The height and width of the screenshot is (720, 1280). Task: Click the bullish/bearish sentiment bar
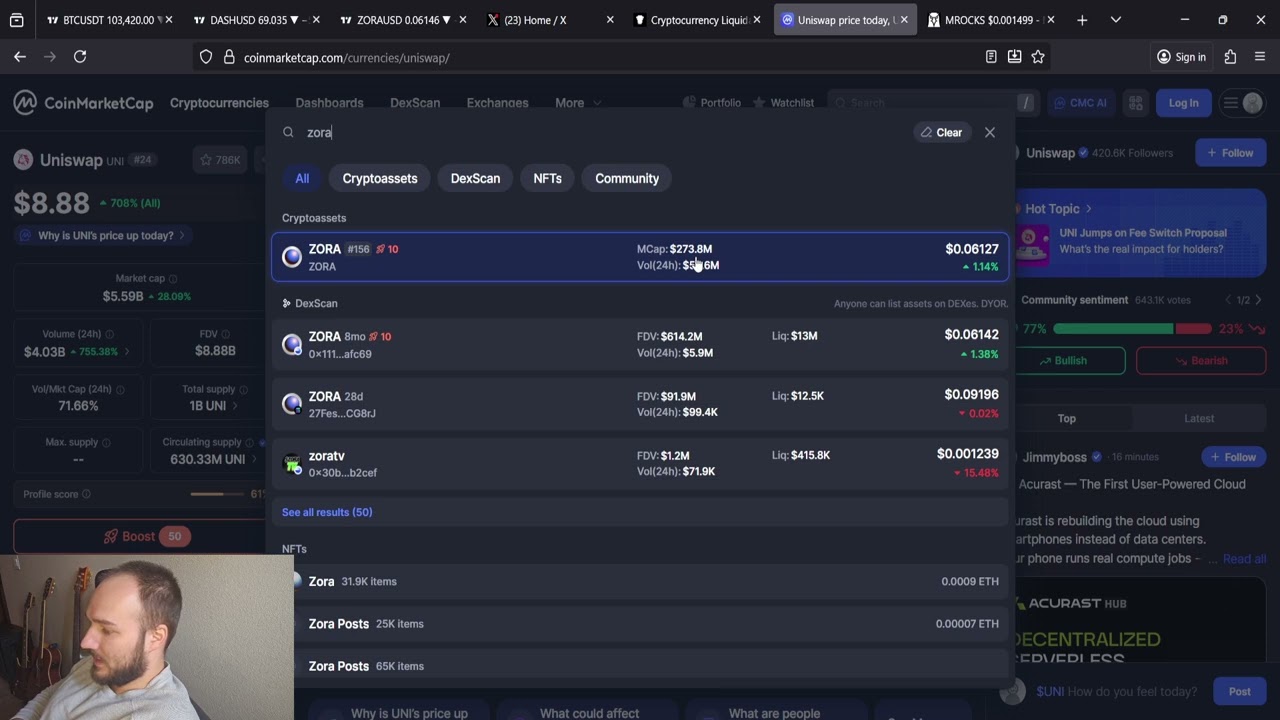1131,328
